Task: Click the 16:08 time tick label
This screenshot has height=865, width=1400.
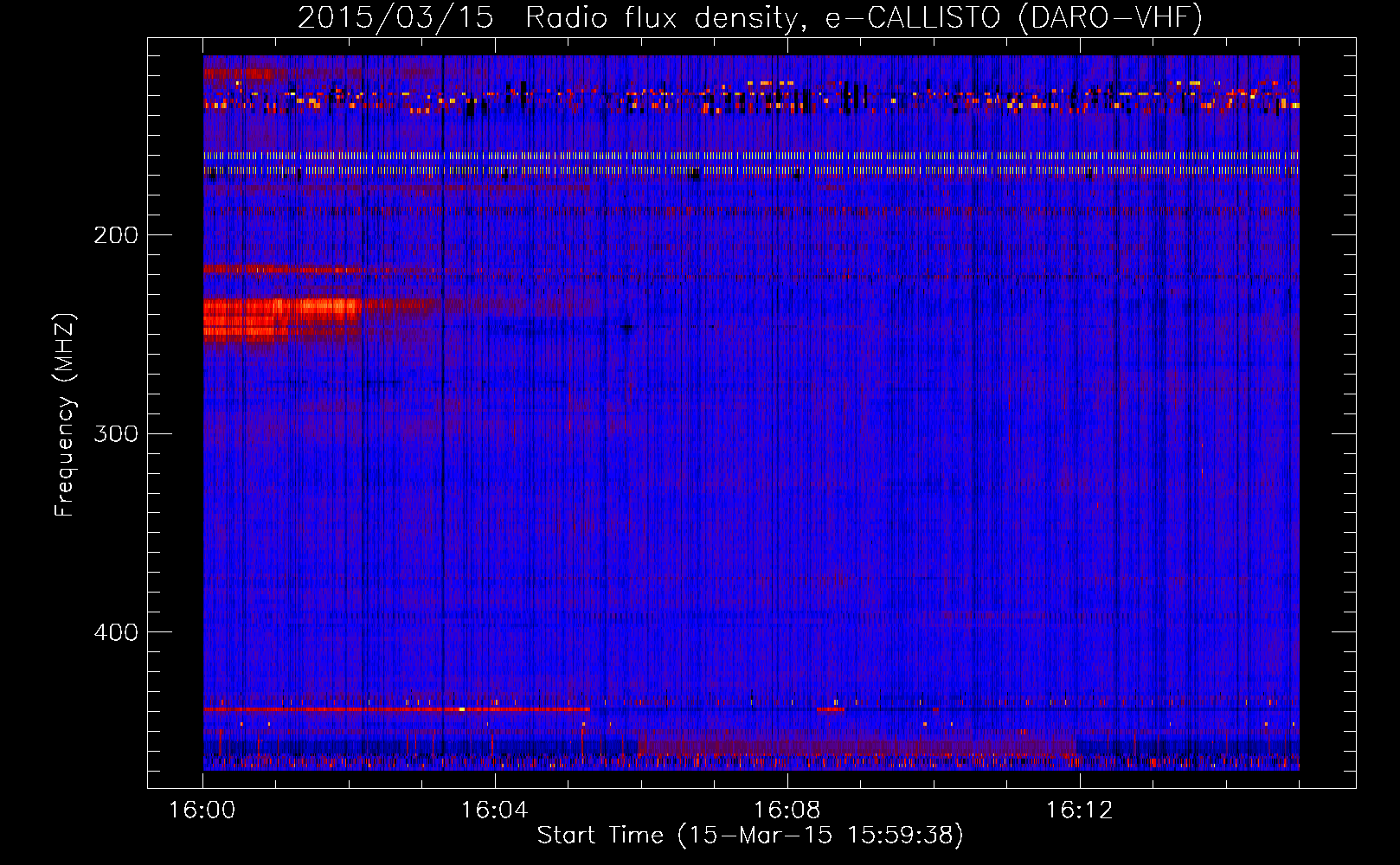Action: [787, 811]
